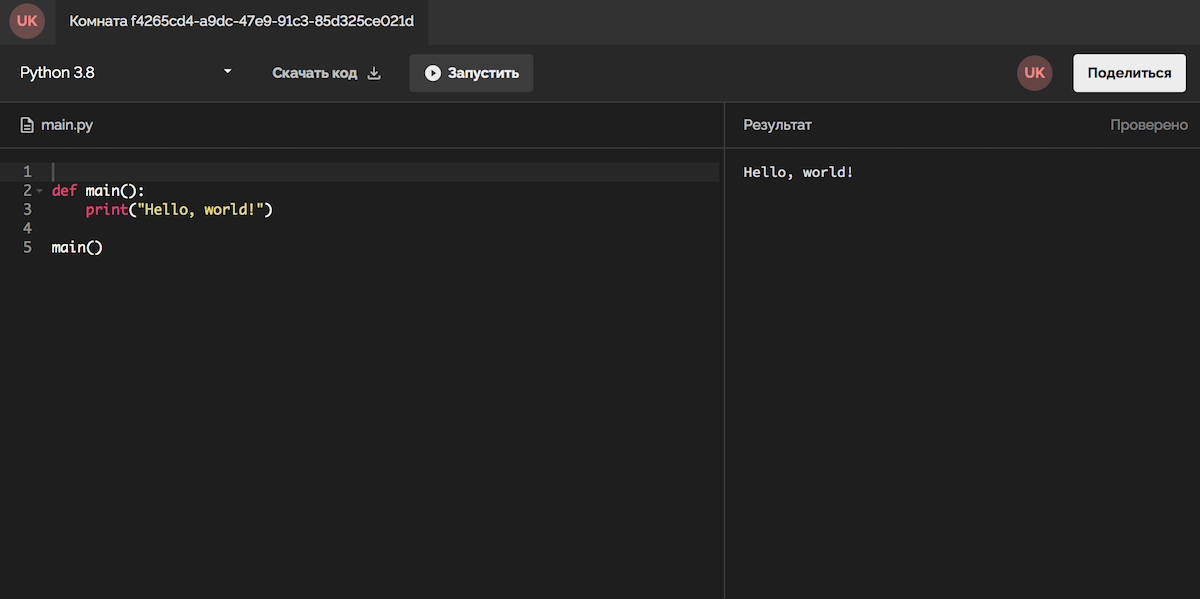Click the play icon in Запустить button
This screenshot has width=1200, height=599.
(432, 73)
